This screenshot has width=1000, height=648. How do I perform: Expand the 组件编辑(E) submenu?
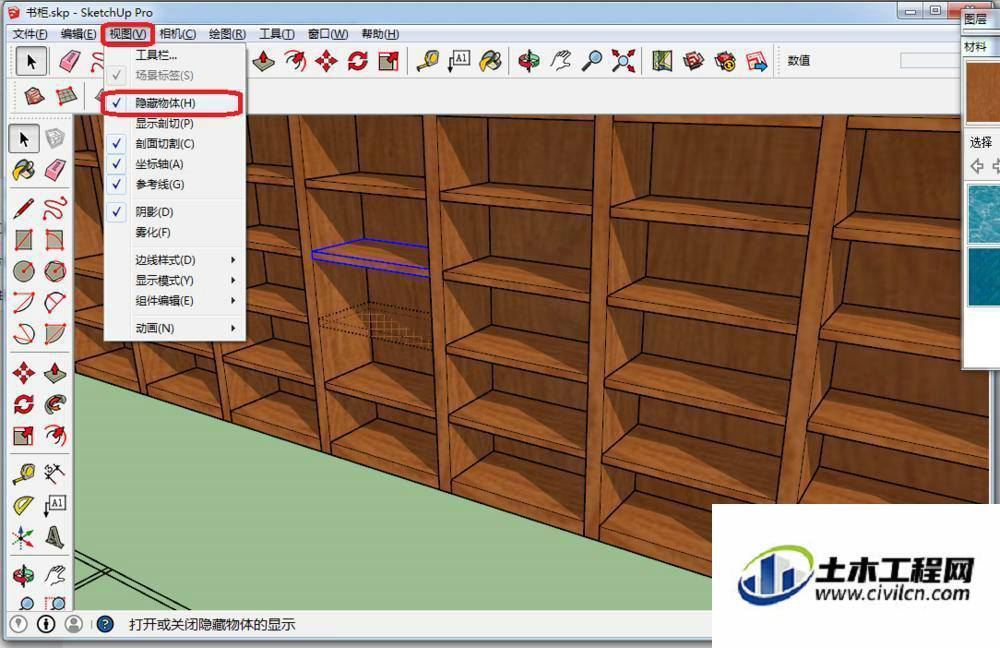tap(175, 300)
